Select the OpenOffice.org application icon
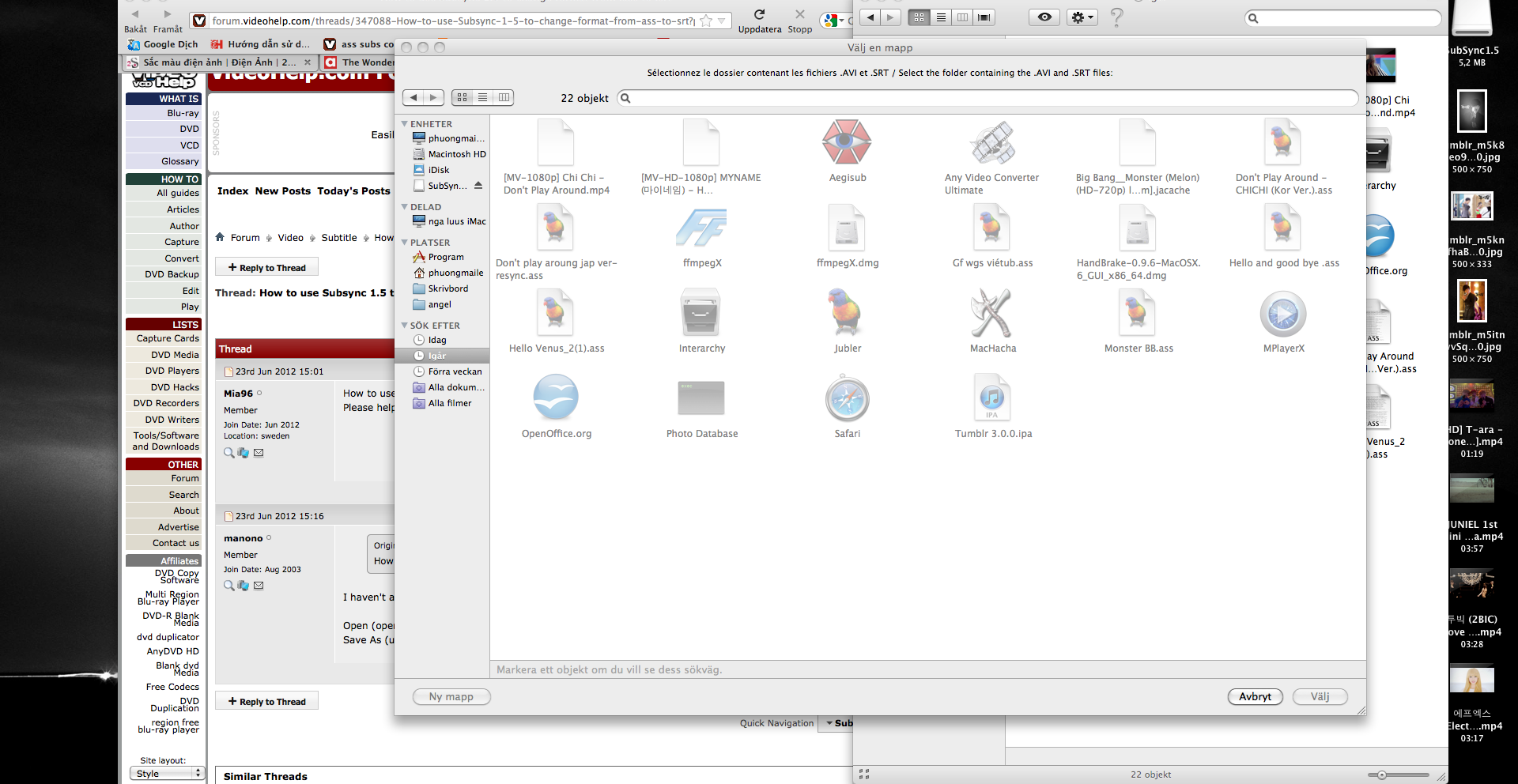Viewport: 1518px width, 784px height. click(556, 398)
